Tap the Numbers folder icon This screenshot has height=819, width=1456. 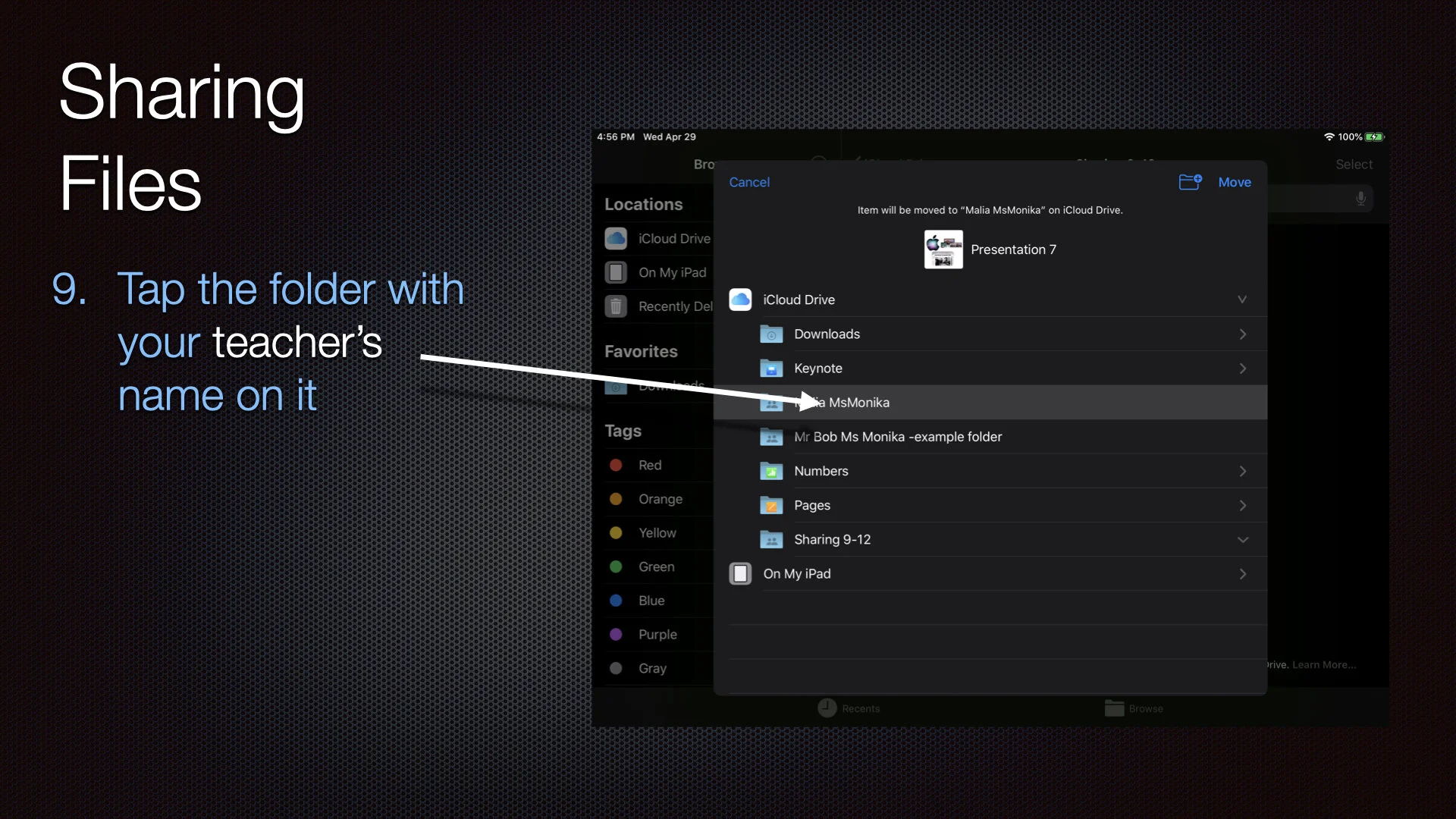pos(771,471)
